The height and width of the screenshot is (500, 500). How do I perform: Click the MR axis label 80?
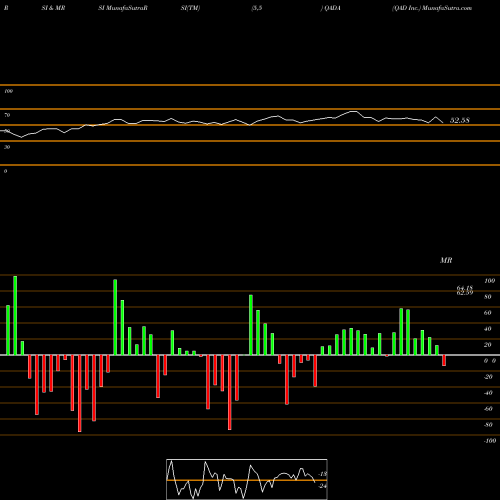pyautogui.click(x=488, y=297)
